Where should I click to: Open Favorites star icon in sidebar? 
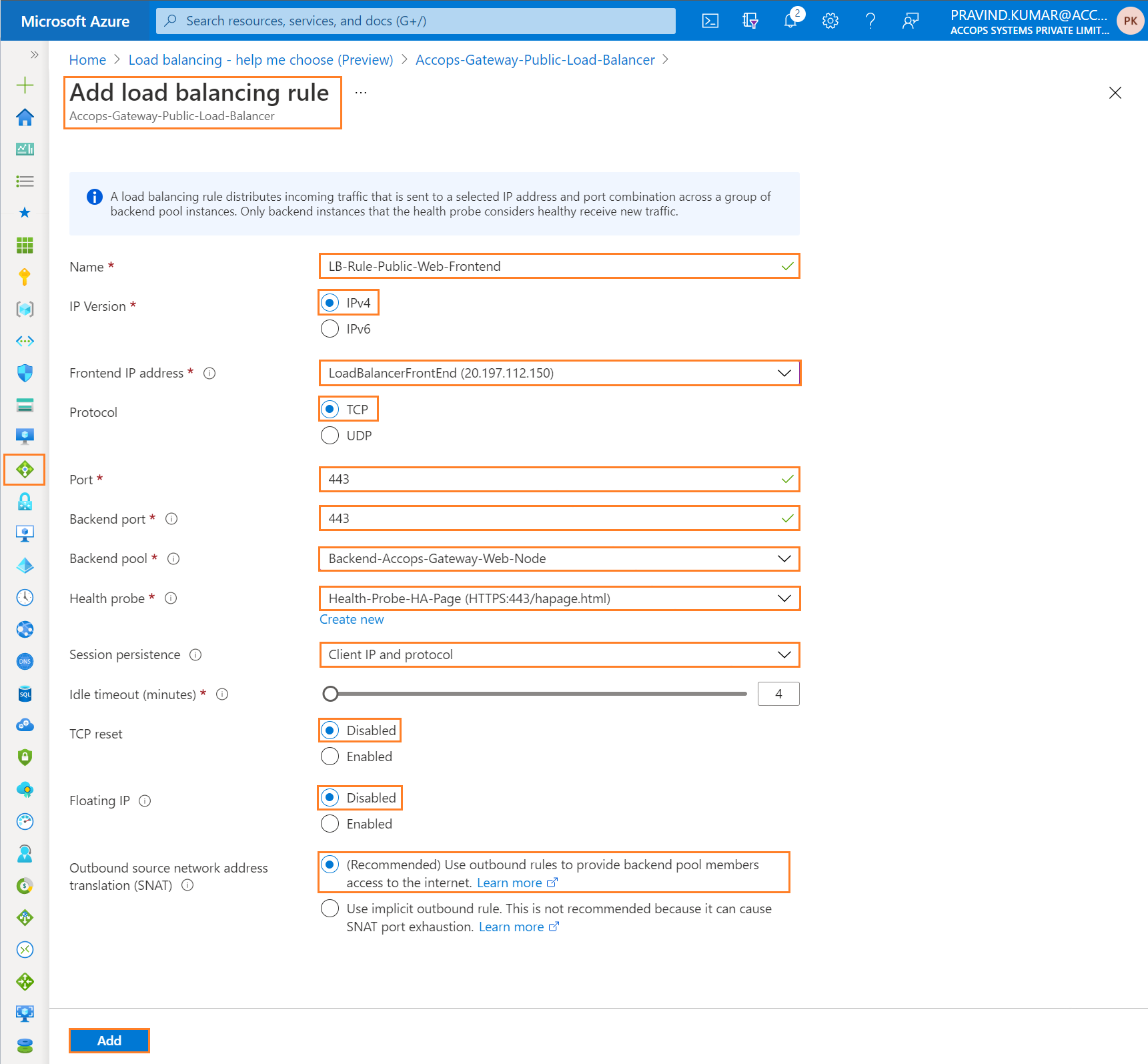coord(25,213)
